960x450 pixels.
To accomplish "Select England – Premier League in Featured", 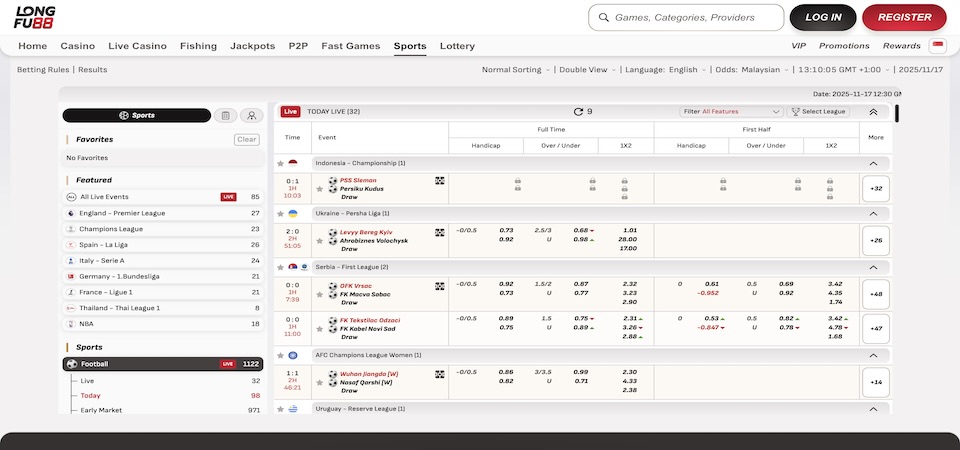I will click(163, 213).
